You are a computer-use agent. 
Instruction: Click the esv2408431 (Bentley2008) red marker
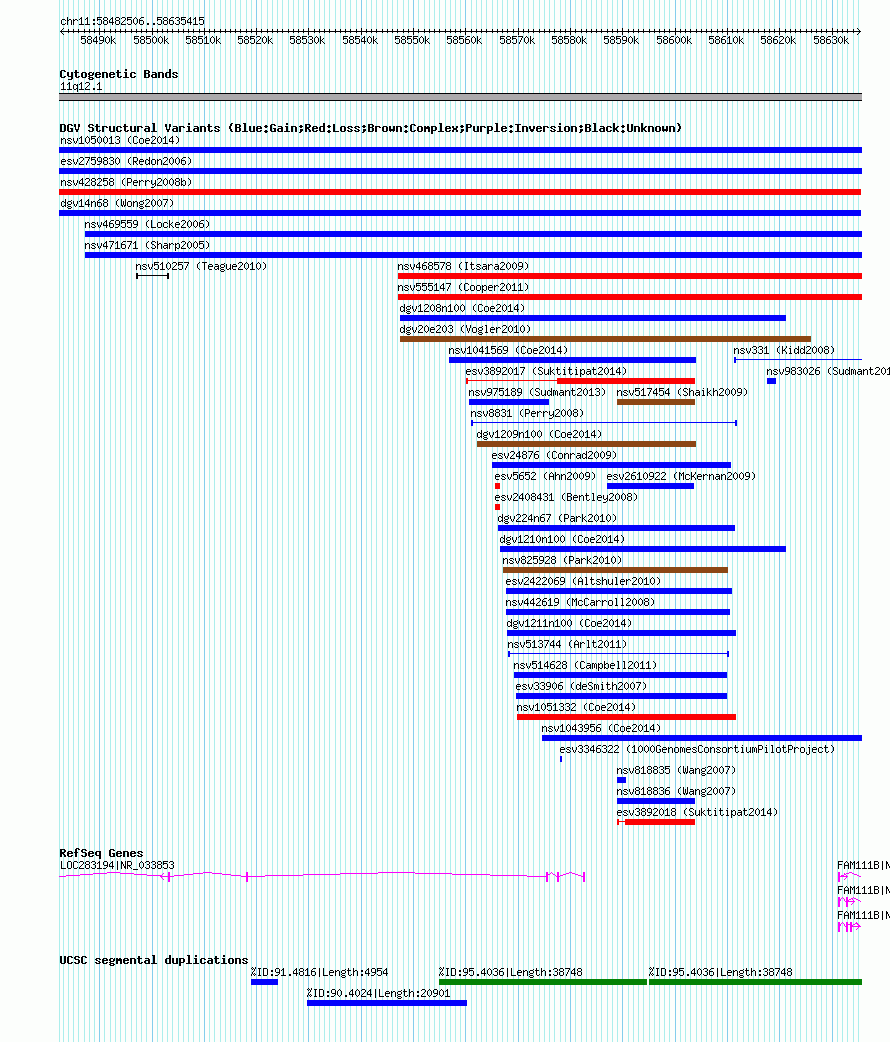coord(497,507)
